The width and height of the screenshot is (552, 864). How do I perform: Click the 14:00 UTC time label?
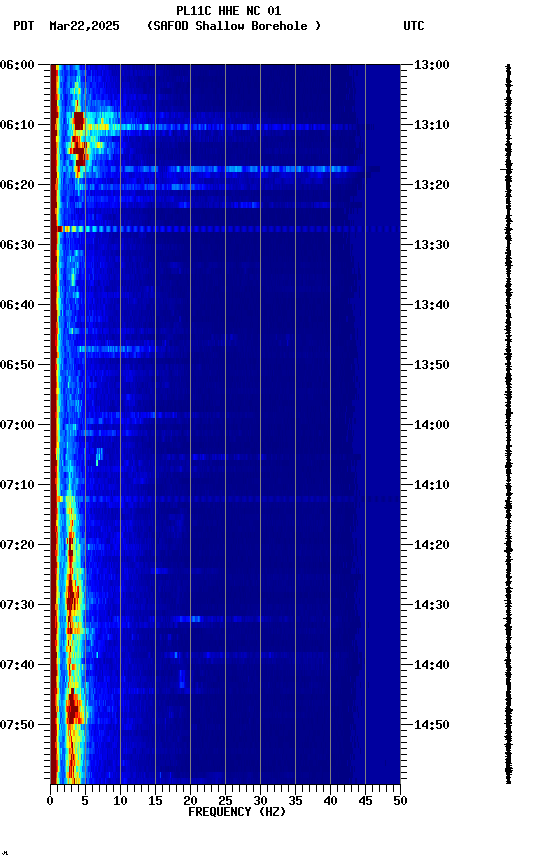click(432, 425)
